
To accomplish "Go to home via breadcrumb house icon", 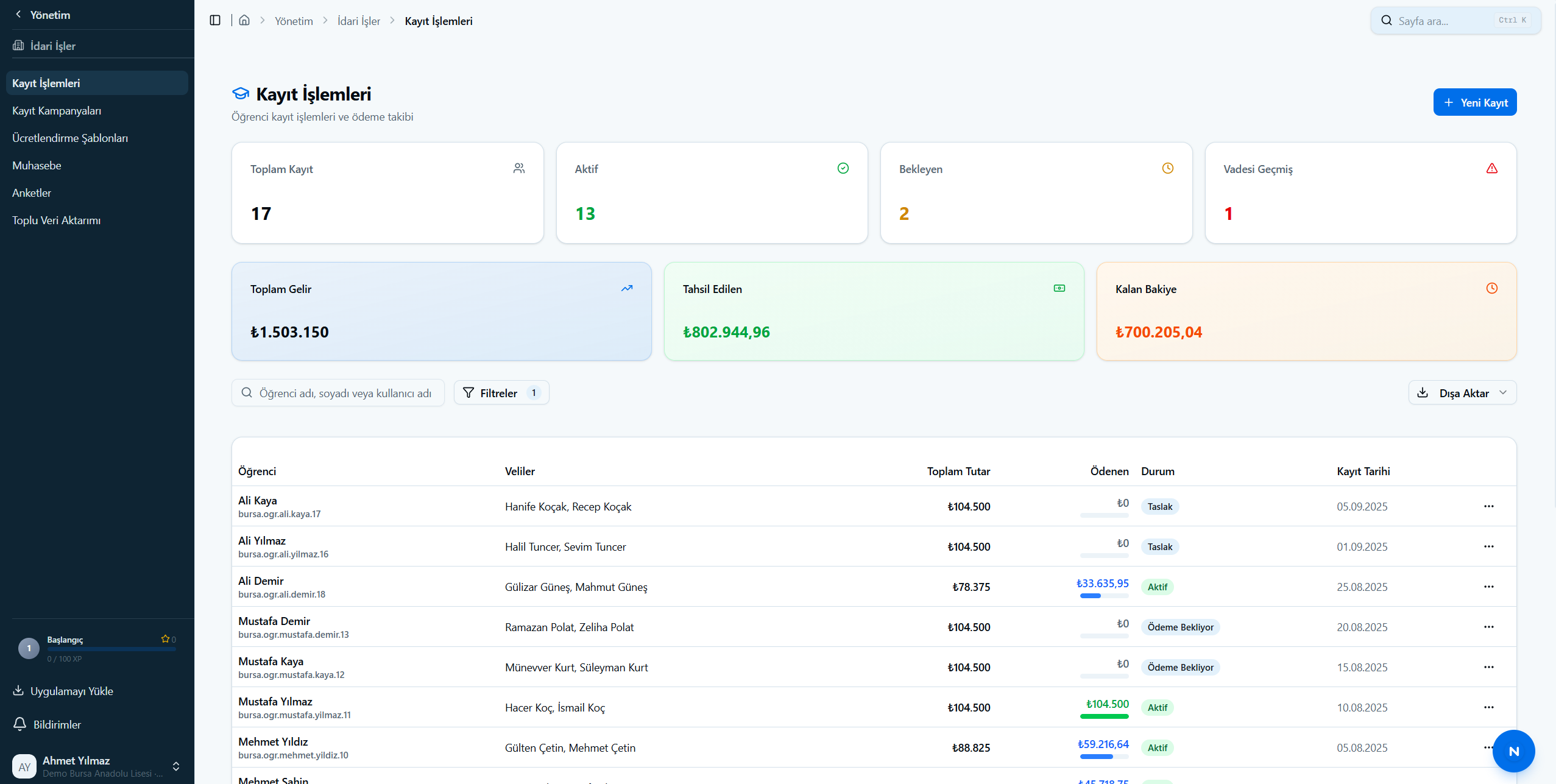I will tap(244, 20).
